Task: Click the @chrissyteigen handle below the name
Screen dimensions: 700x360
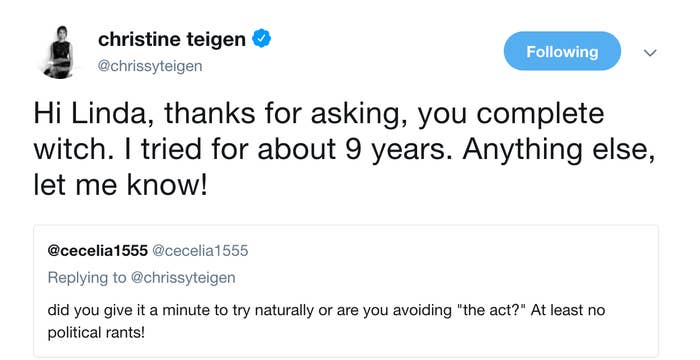Action: click(x=150, y=66)
